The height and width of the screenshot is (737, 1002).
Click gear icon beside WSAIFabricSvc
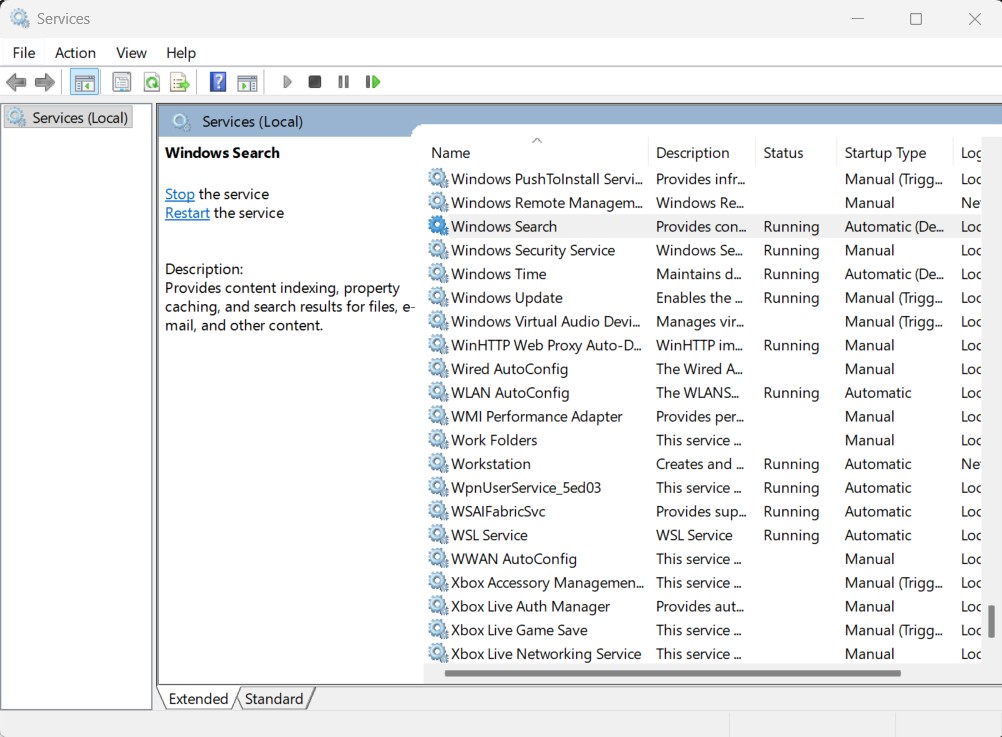pyautogui.click(x=438, y=511)
